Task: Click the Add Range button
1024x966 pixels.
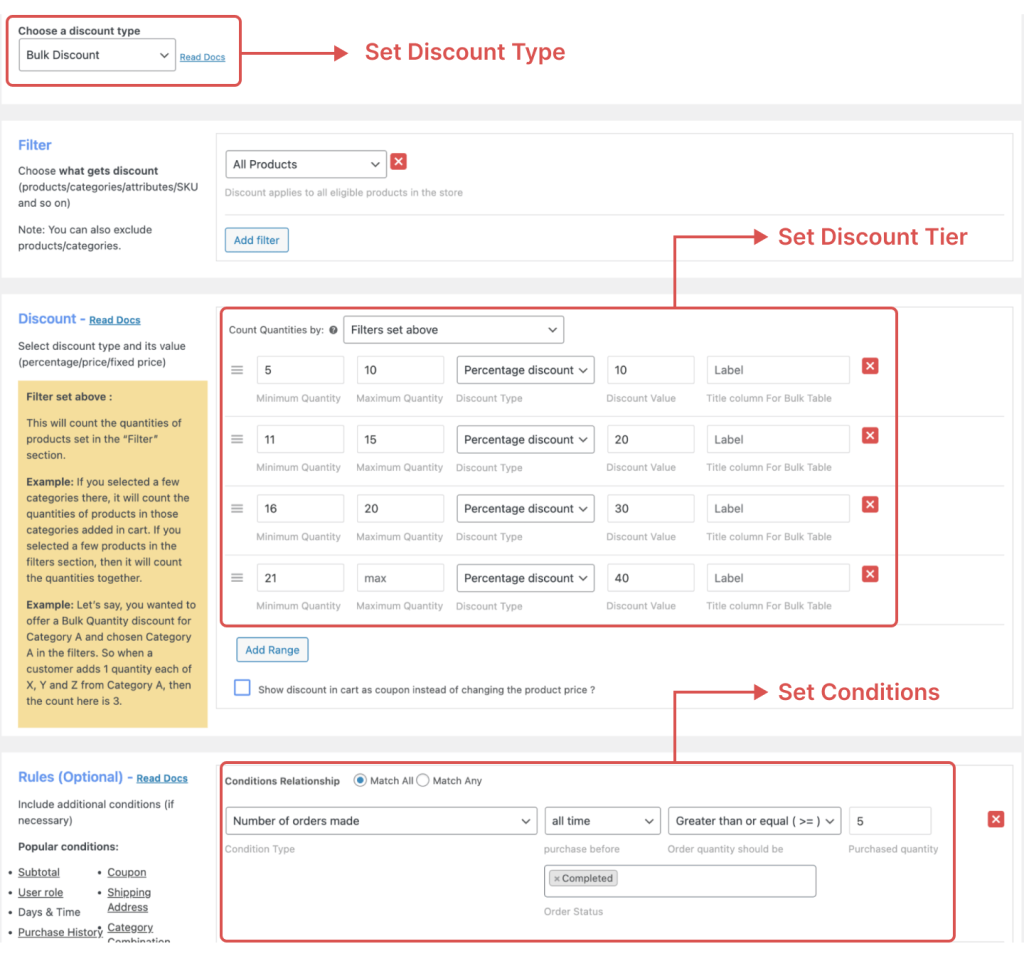Action: click(272, 649)
